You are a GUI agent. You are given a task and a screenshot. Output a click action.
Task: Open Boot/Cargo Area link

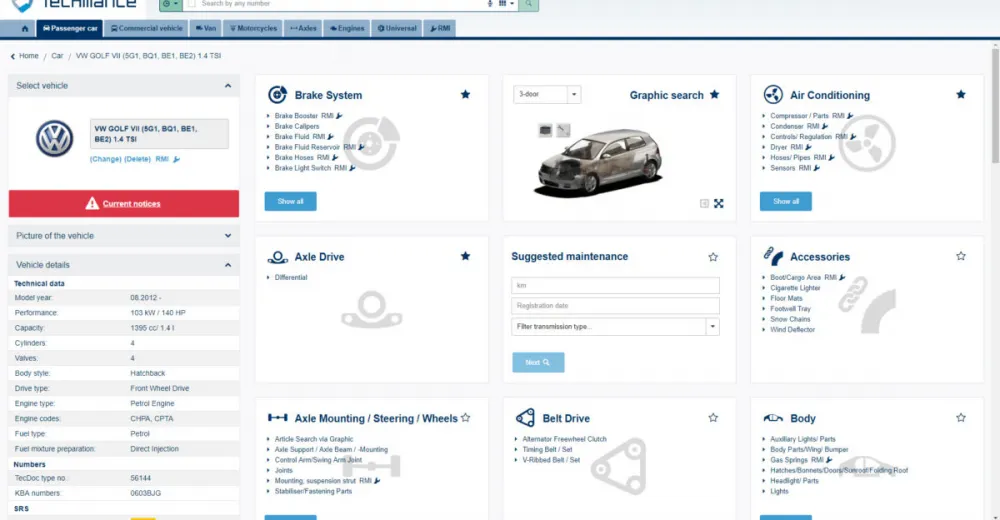coord(795,278)
